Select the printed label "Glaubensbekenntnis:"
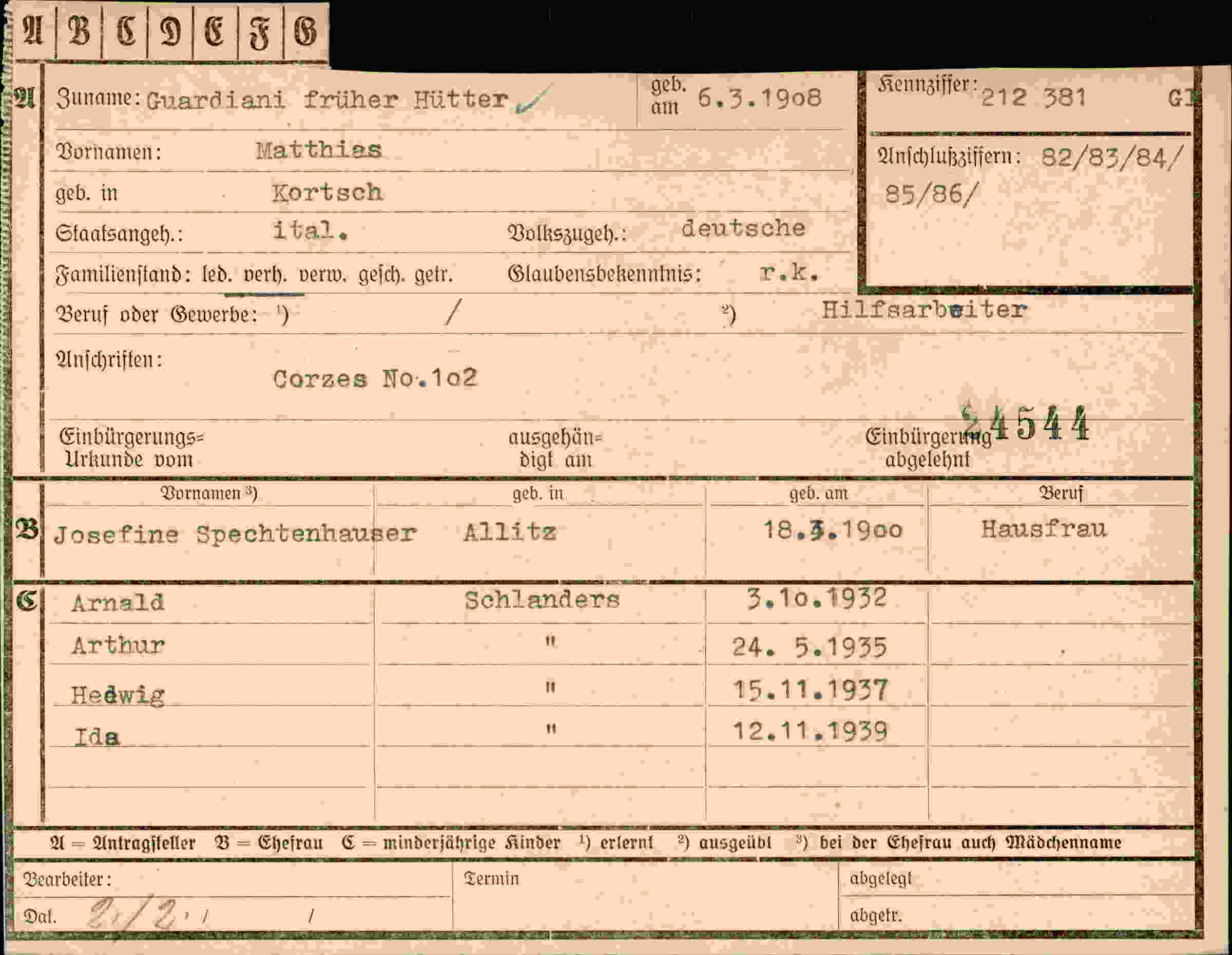Screen dimensions: 1232x955 point(605,274)
